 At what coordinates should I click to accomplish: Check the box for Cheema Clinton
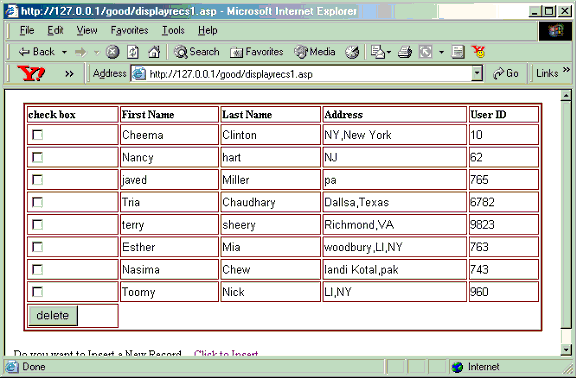click(37, 135)
